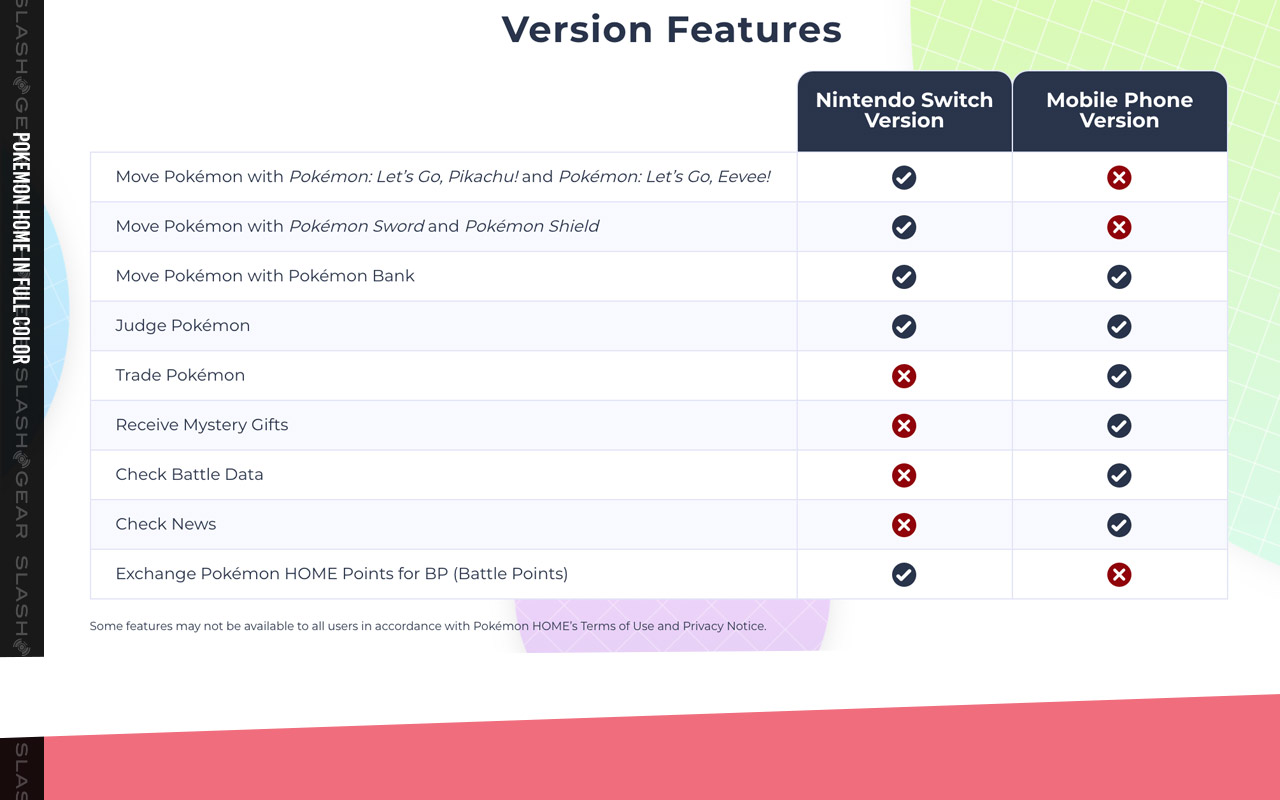The width and height of the screenshot is (1280, 800).
Task: Click the Mobile Phone checkmark for Check Battle Data
Action: tap(1119, 475)
